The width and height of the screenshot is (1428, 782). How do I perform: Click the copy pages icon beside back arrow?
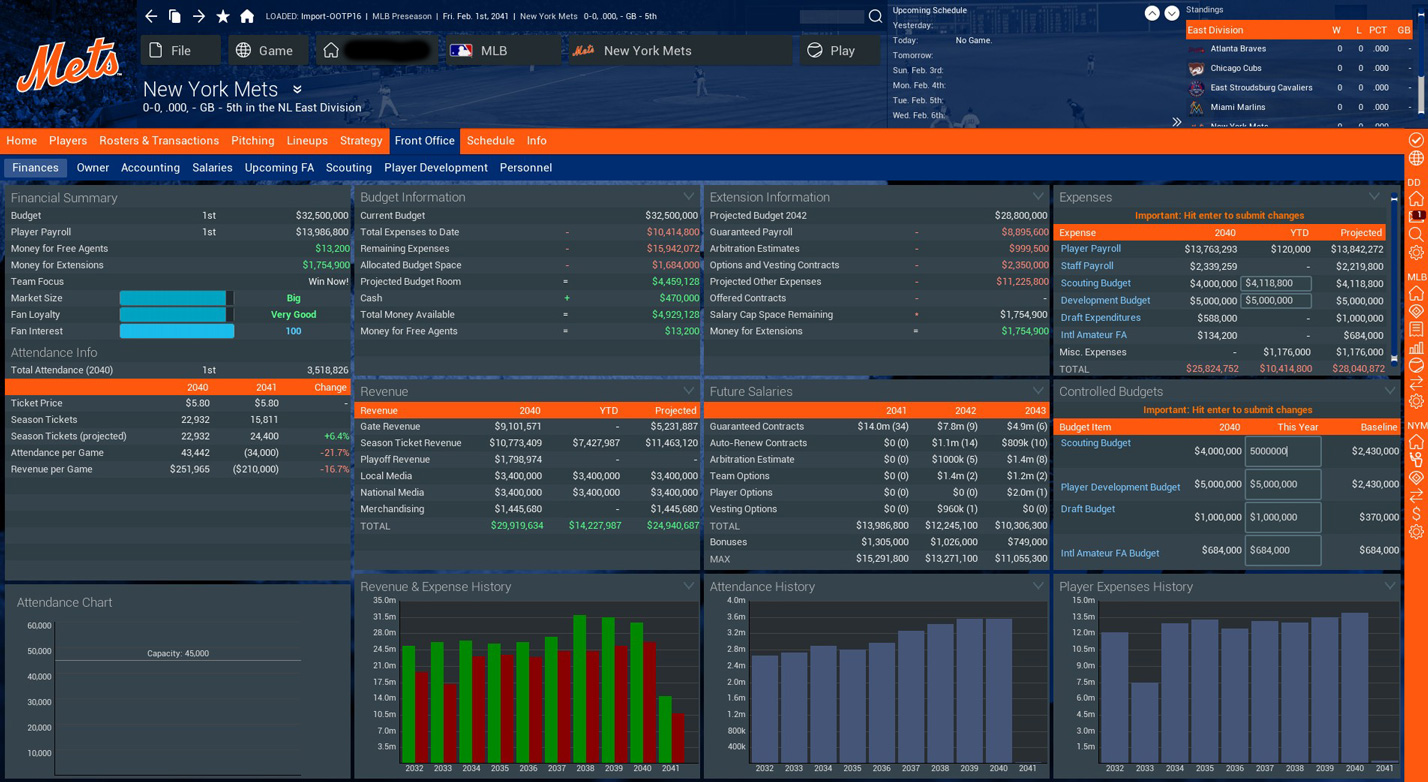point(175,16)
